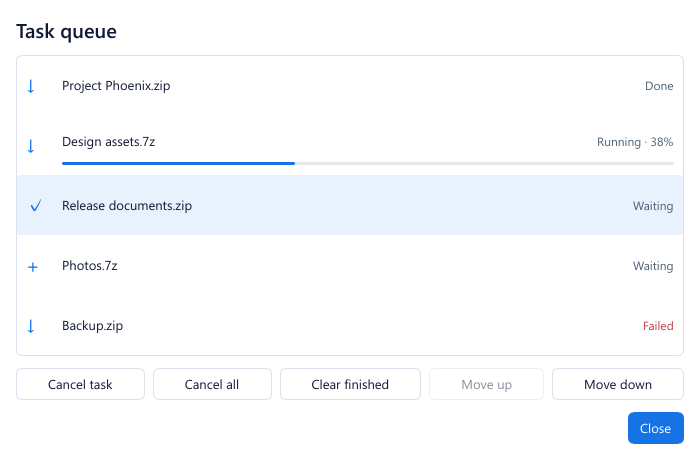Click the Running 38% status label

pos(635,142)
